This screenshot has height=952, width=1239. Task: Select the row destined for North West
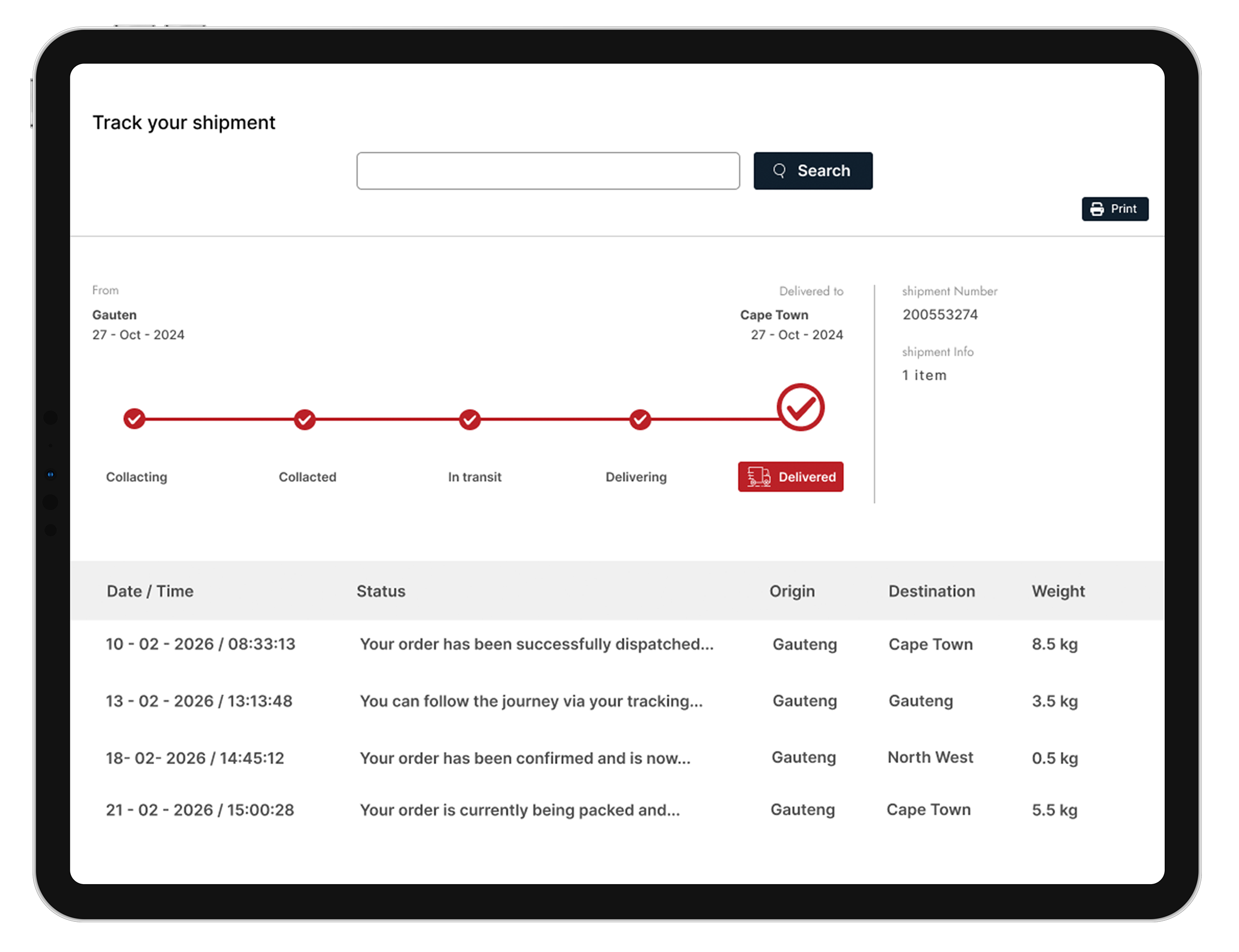click(930, 758)
